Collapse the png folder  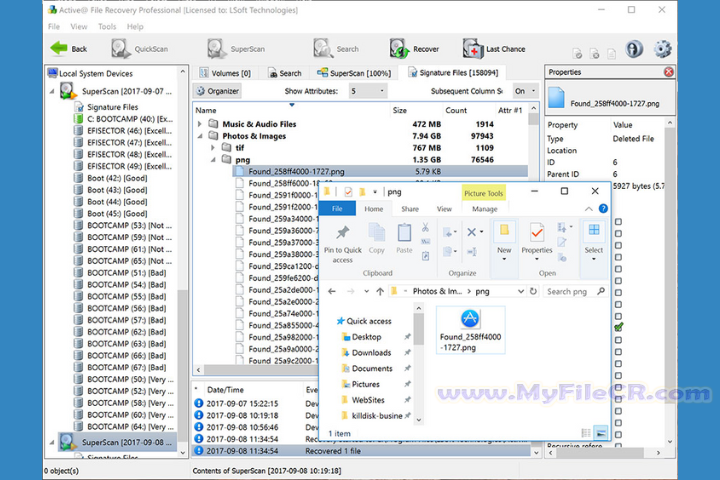pyautogui.click(x=213, y=159)
